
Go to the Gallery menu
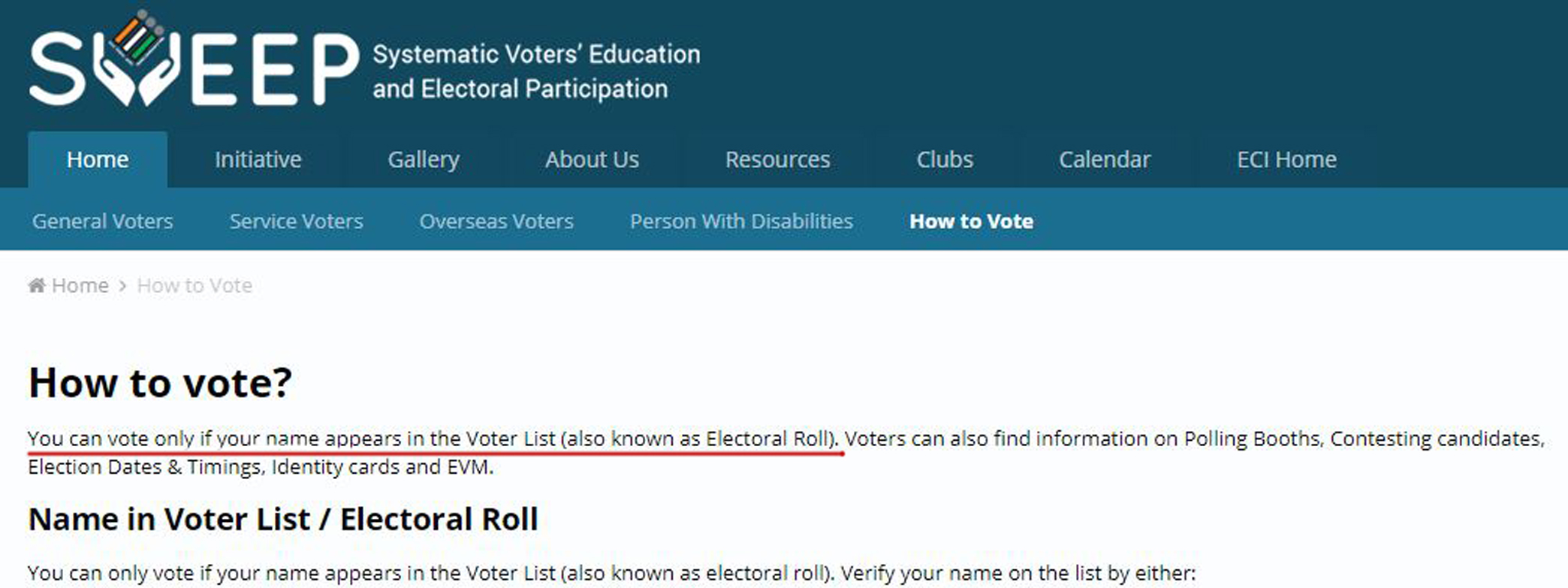pyautogui.click(x=424, y=159)
